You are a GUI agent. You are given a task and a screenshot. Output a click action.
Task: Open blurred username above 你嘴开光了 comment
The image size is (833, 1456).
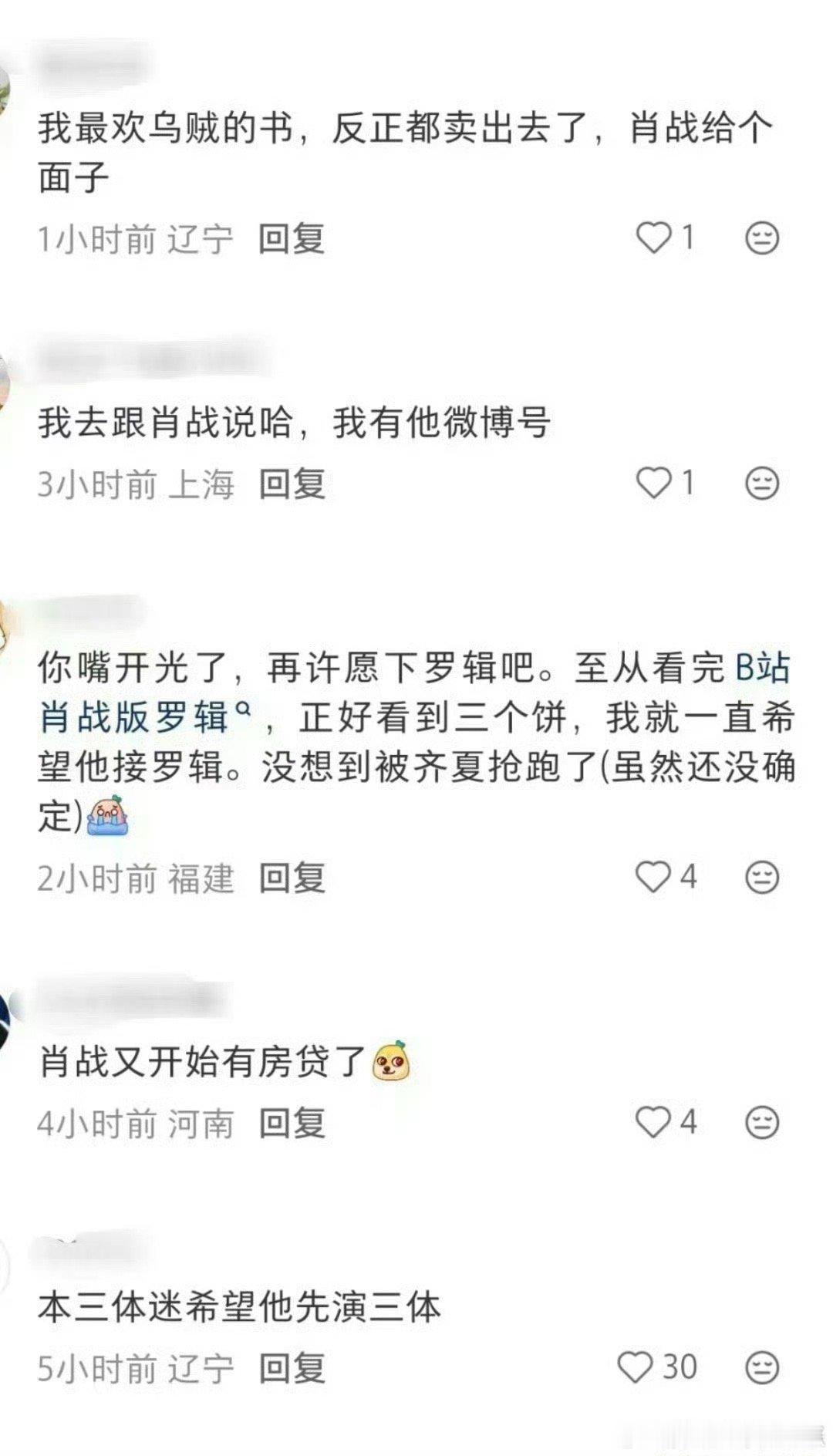click(x=89, y=609)
